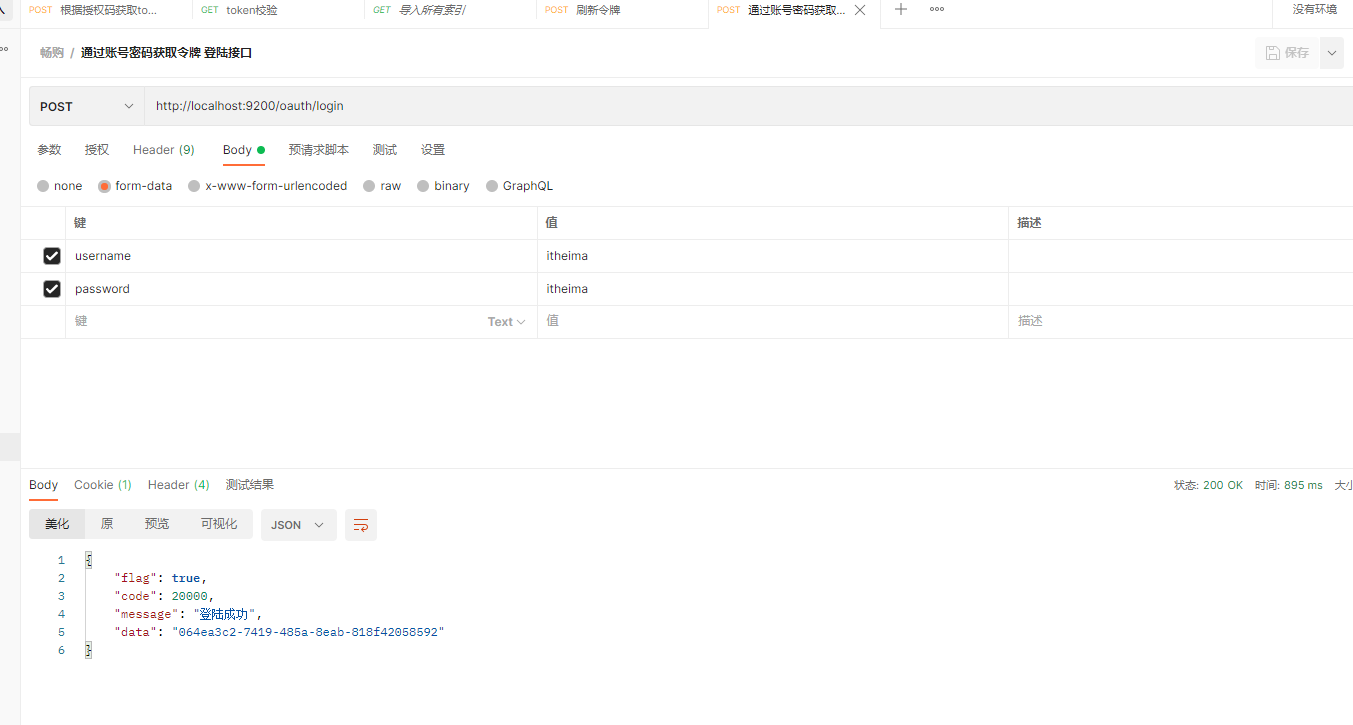Click the save icon button
Image resolution: width=1353 pixels, height=725 pixels.
tap(1286, 53)
